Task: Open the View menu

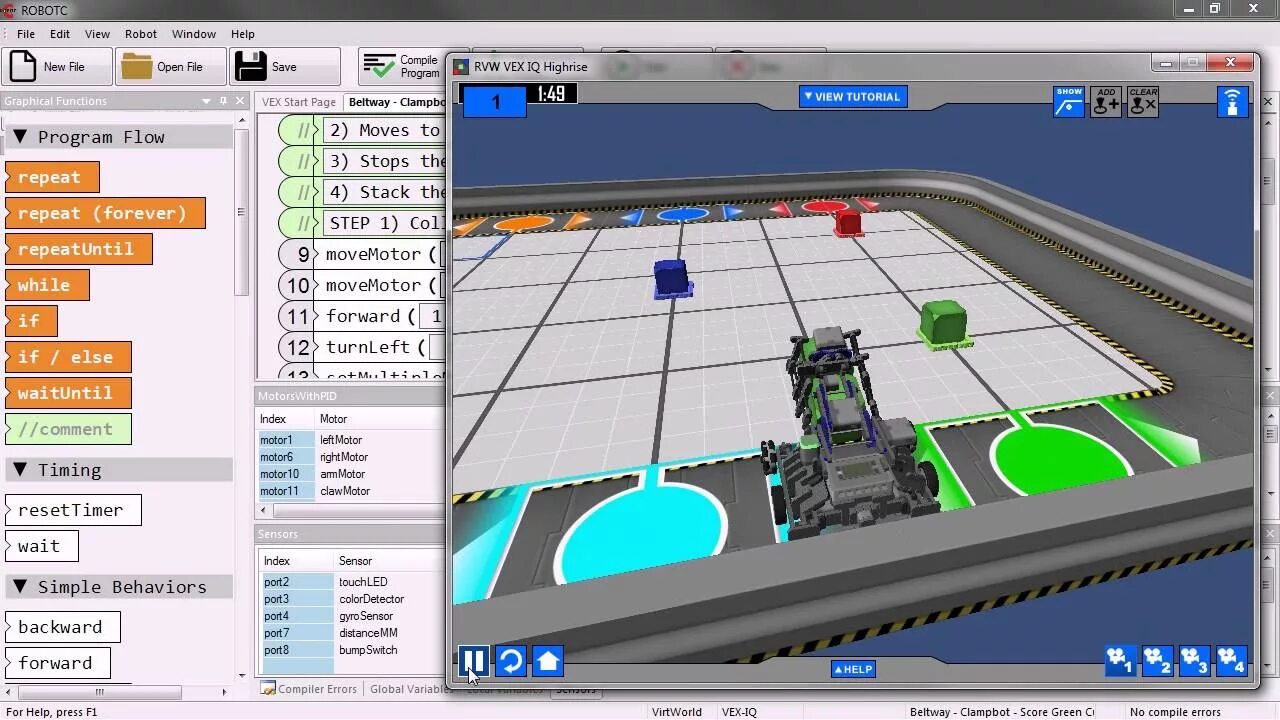Action: coord(97,34)
